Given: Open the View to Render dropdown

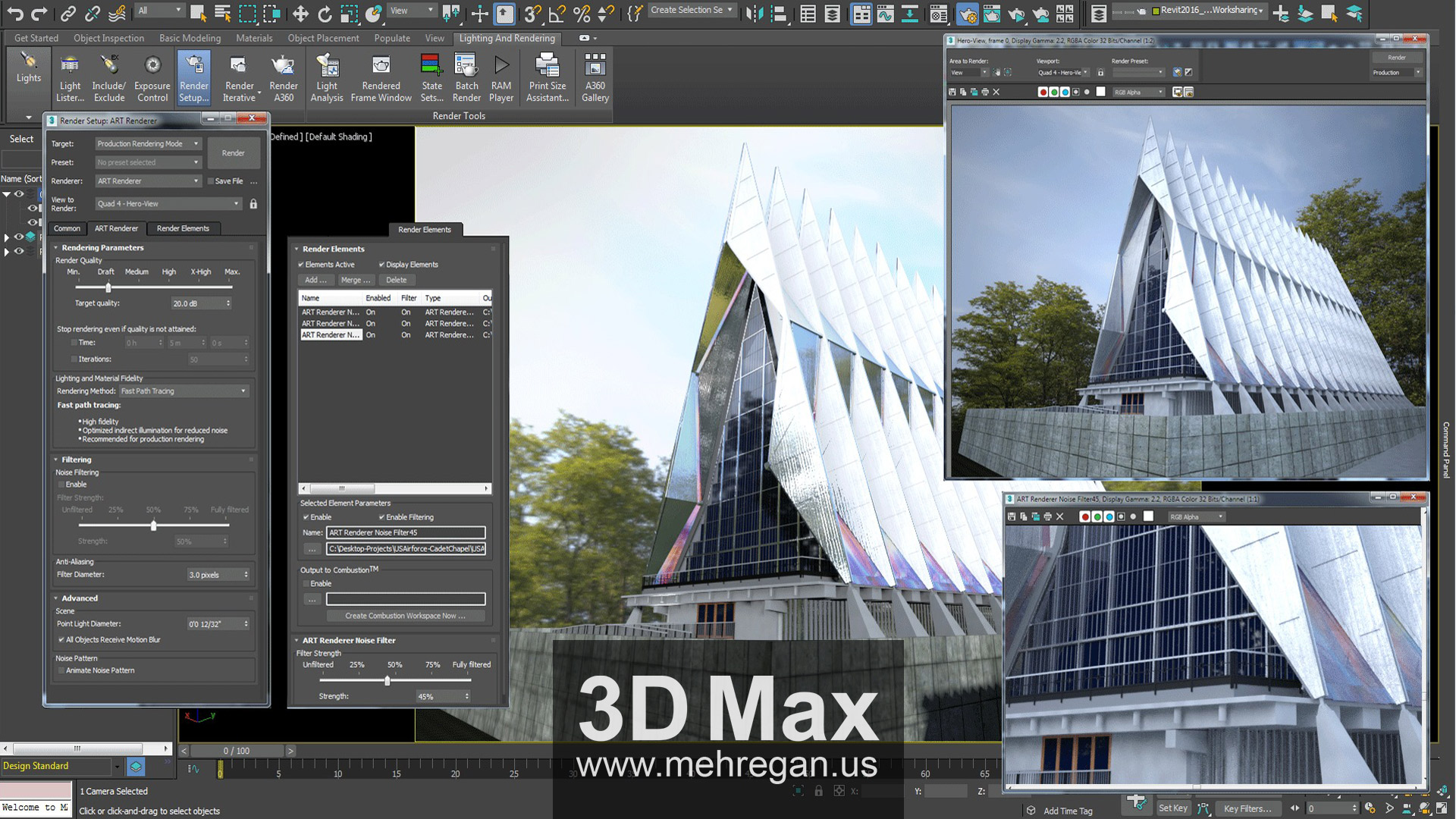Looking at the screenshot, I should (168, 204).
